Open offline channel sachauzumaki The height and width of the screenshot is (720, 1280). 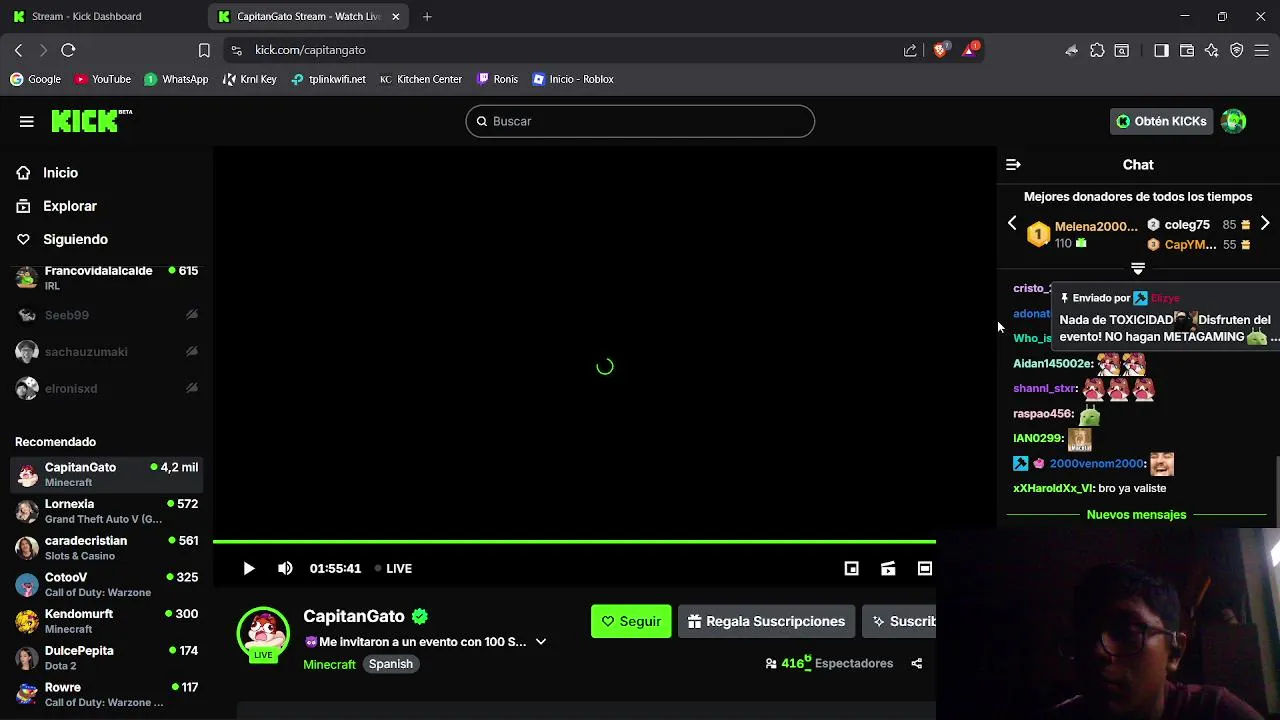click(106, 352)
